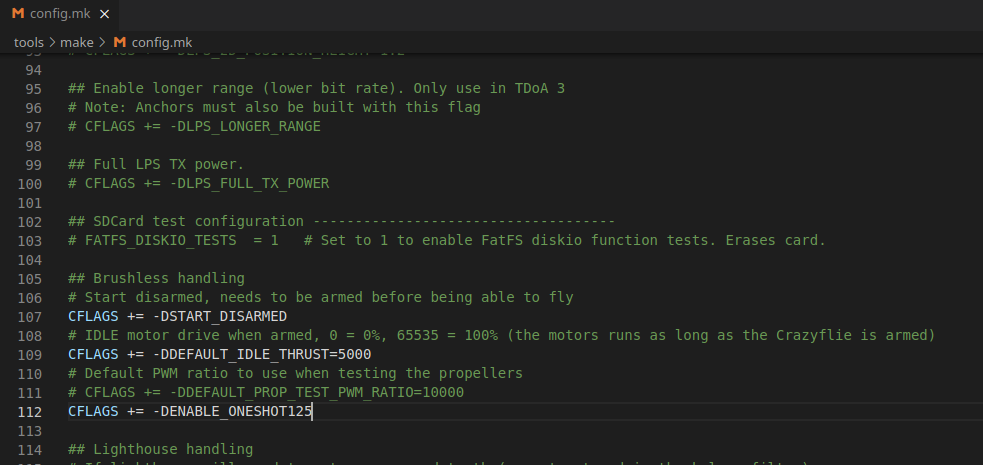Click the "## Lighthouse handling" heading comment

[x=160, y=449]
